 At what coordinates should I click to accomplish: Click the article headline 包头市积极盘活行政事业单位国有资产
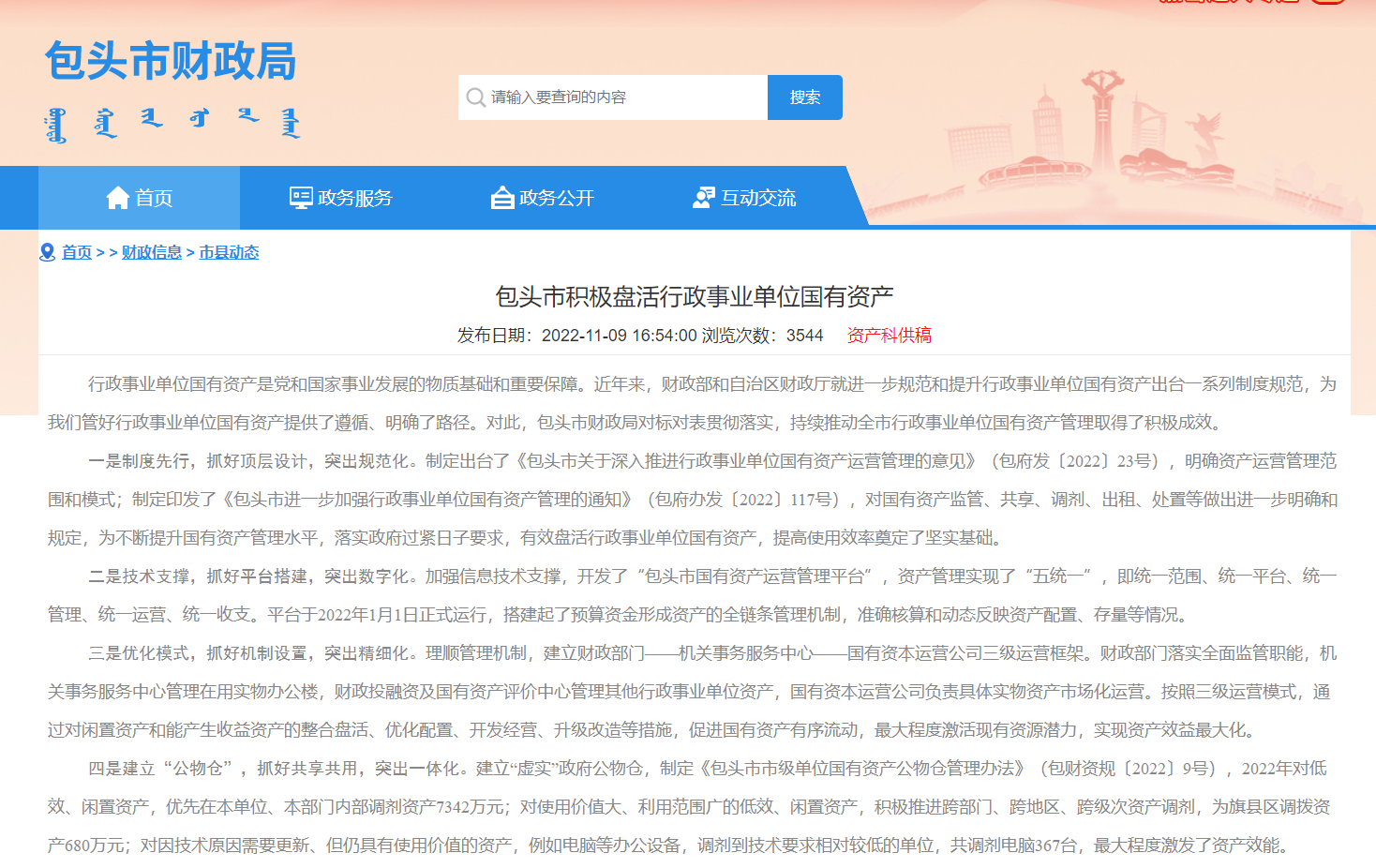694,297
